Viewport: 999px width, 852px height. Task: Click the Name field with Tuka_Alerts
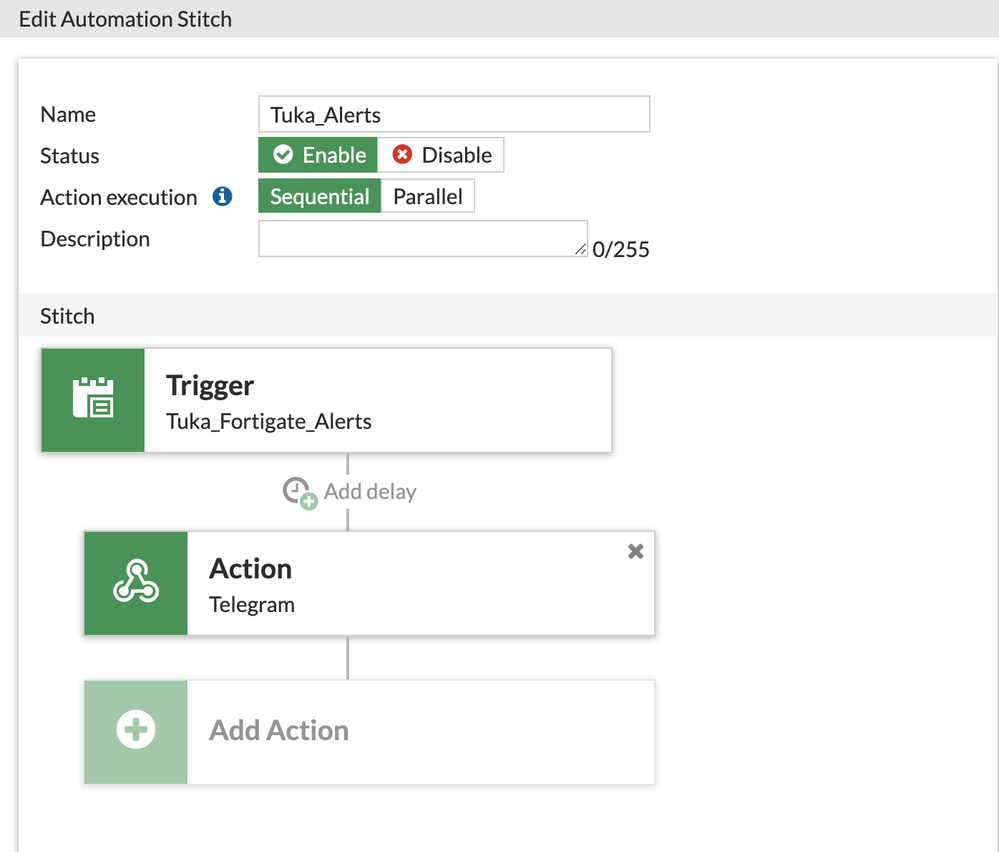tap(454, 114)
